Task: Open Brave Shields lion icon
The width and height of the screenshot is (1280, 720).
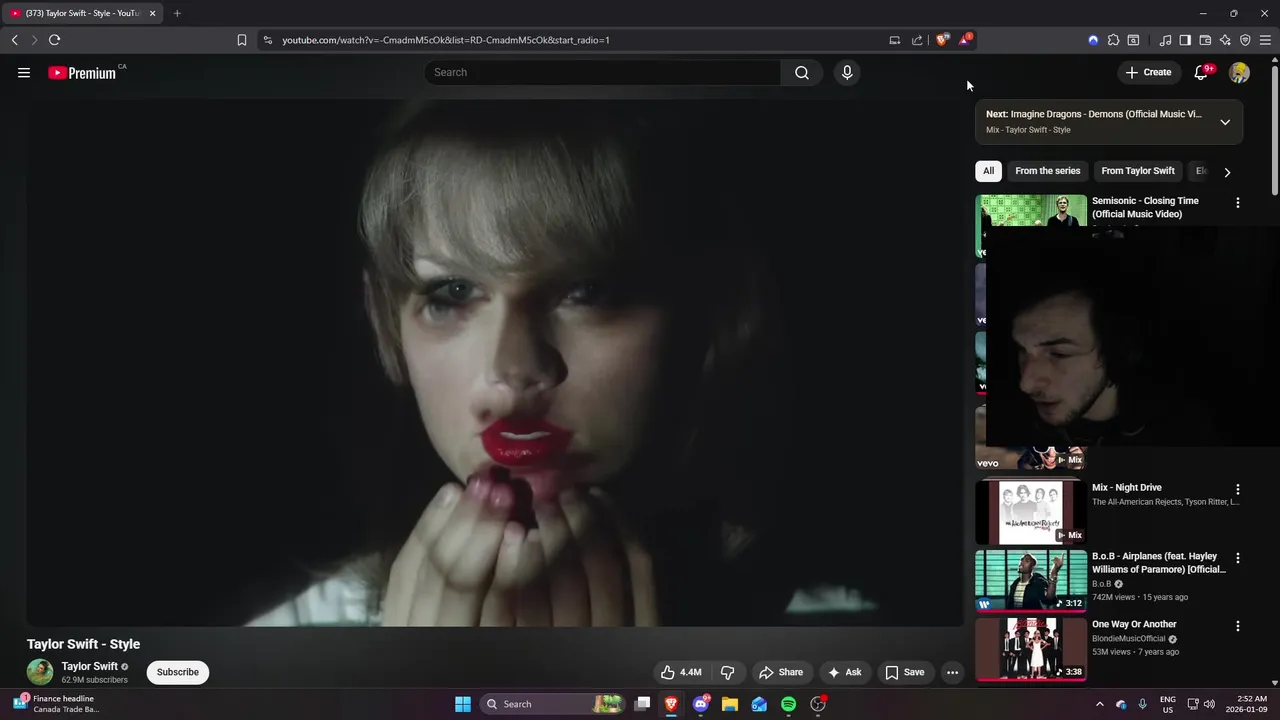Action: pyautogui.click(x=942, y=40)
